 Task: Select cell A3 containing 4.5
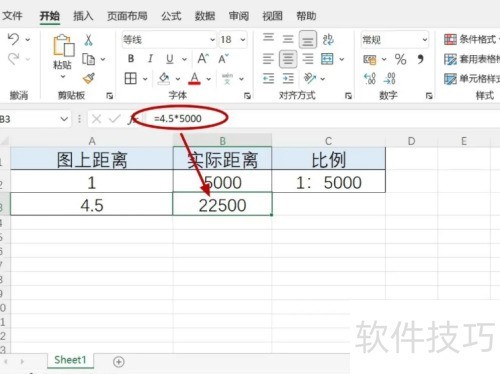92,204
